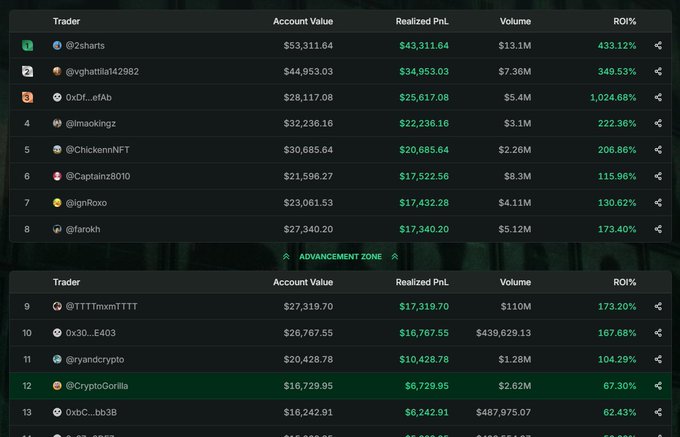
Task: Share the @ChickennNFT ranking
Action: pyautogui.click(x=658, y=150)
